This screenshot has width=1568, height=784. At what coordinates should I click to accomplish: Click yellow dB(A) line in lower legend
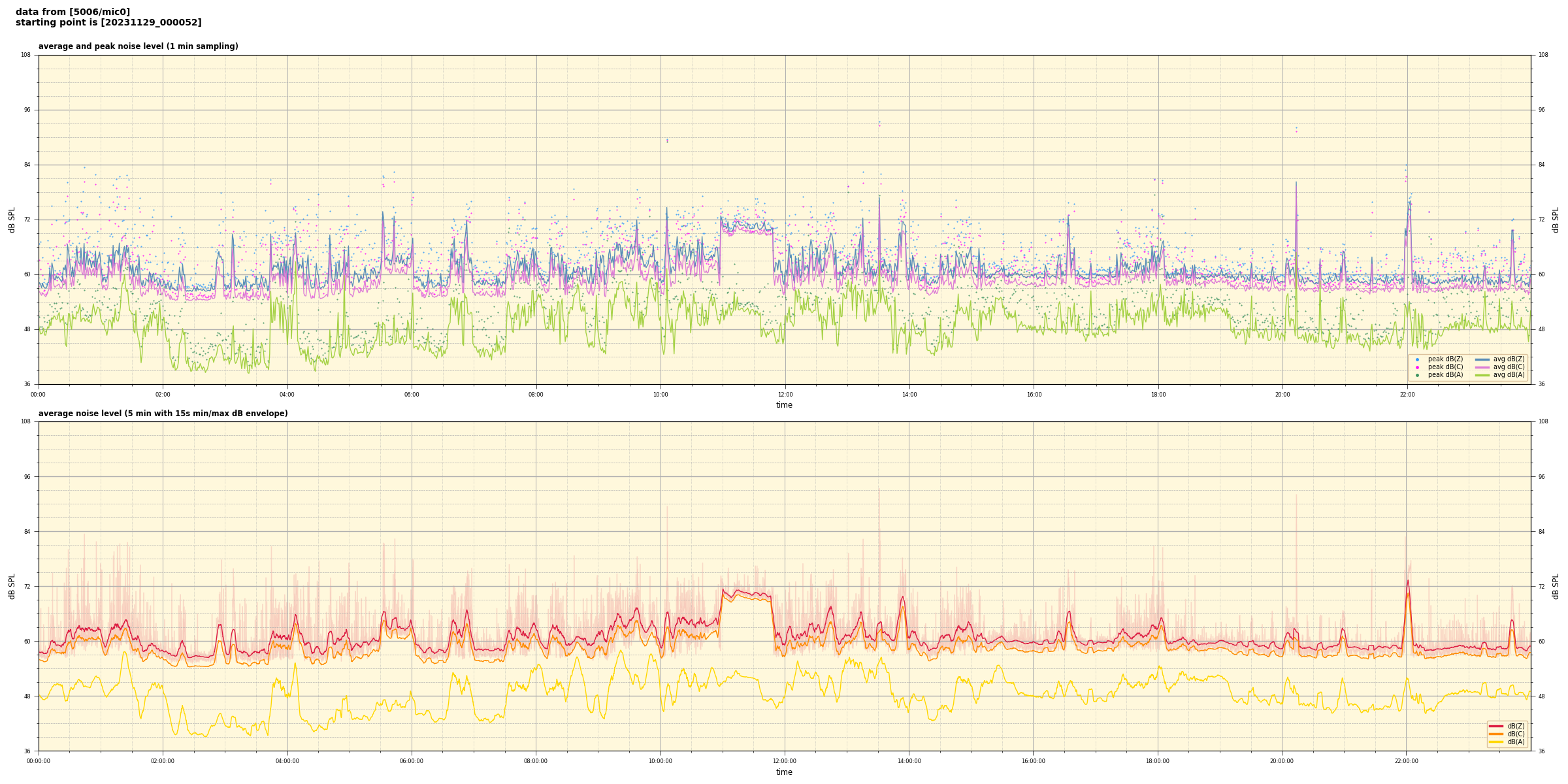tap(1496, 742)
